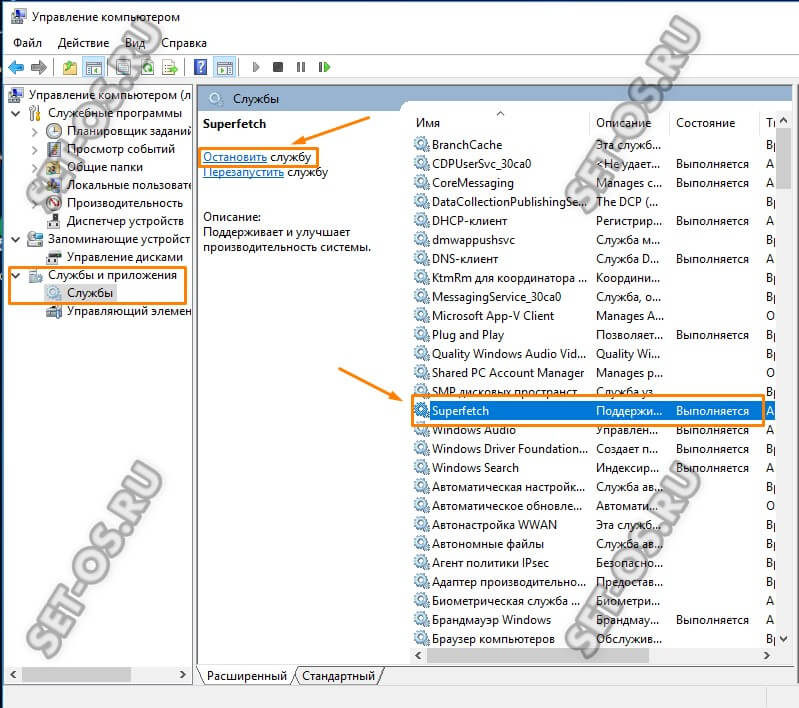The image size is (799, 708).
Task: Open Диспетчер устройств in the tree
Action: pyautogui.click(x=125, y=220)
